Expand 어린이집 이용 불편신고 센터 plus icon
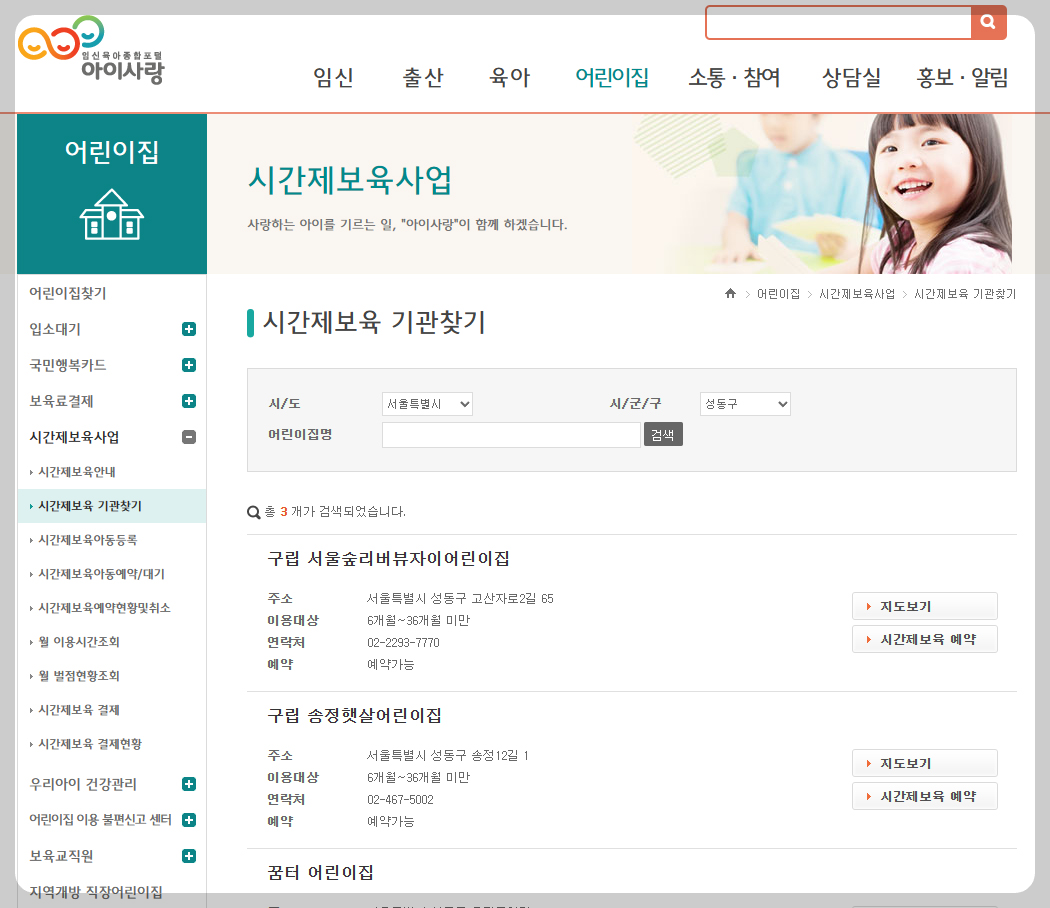The width and height of the screenshot is (1050, 908). point(189,820)
